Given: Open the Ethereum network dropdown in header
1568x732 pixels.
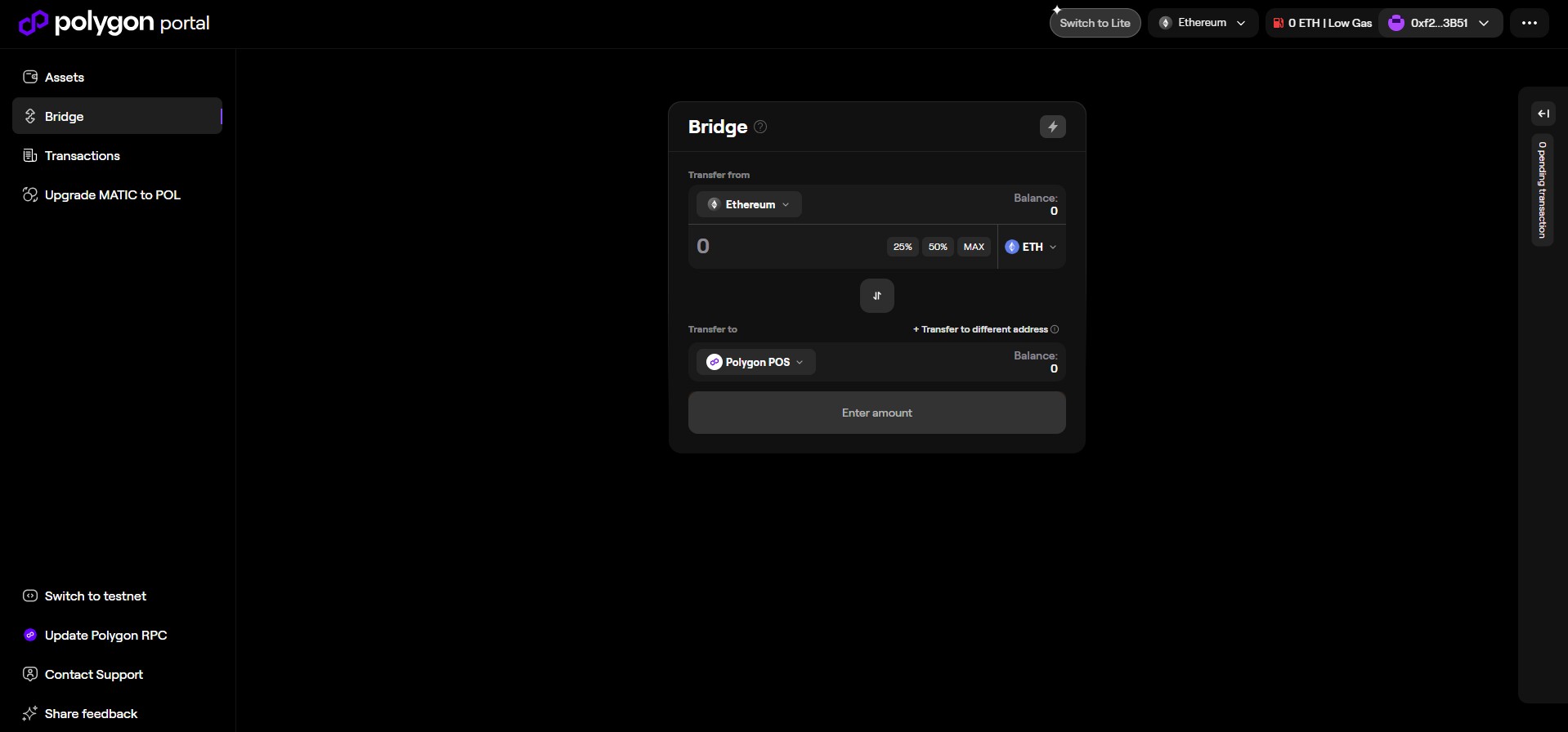Looking at the screenshot, I should click(1202, 23).
